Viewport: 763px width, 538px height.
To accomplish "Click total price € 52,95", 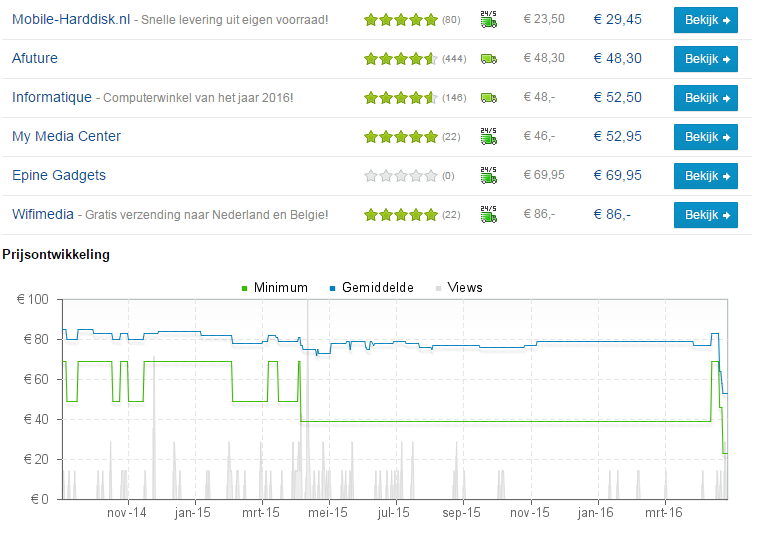I will click(x=618, y=136).
